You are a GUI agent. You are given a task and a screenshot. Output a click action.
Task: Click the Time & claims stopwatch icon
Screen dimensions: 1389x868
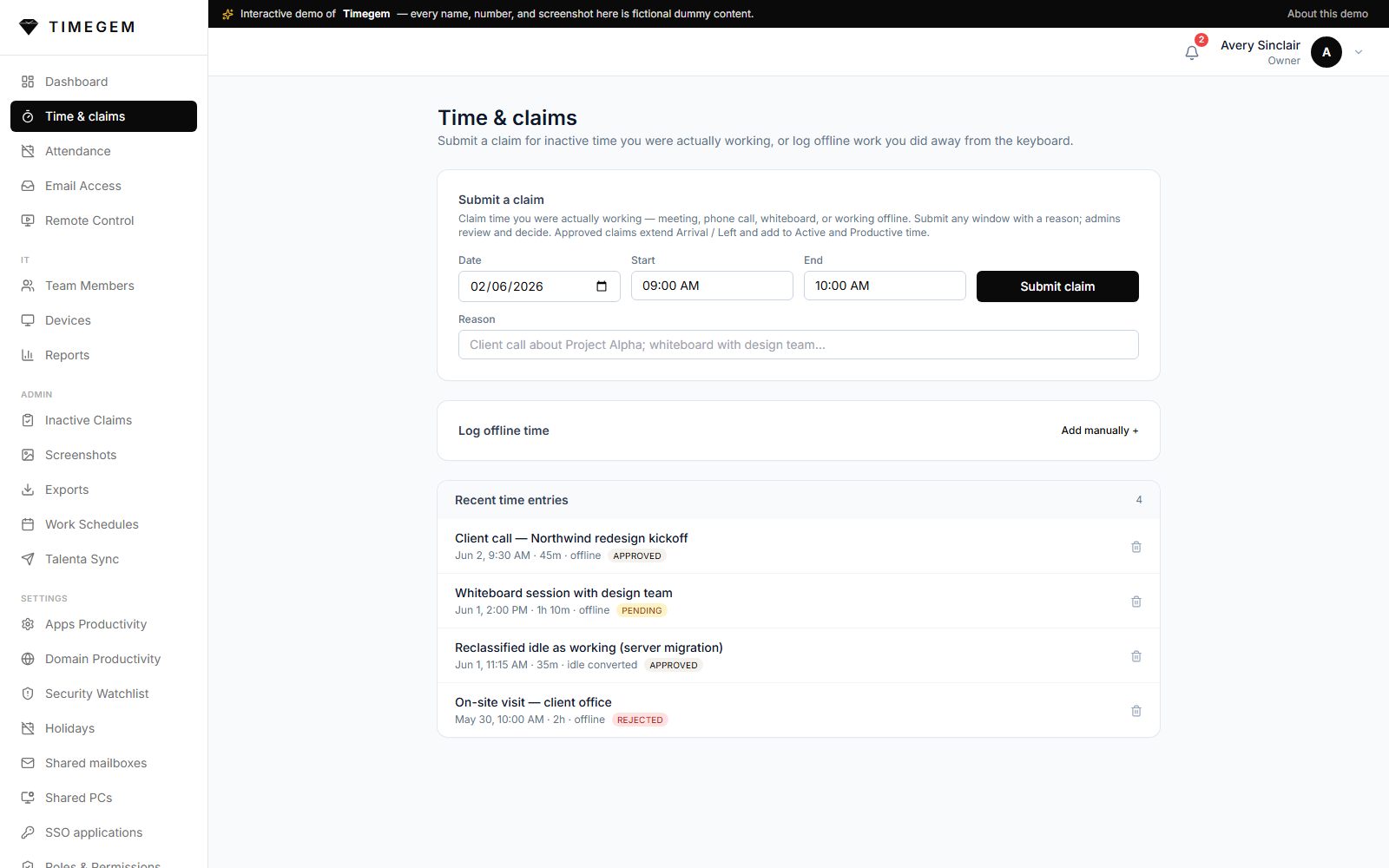28,116
